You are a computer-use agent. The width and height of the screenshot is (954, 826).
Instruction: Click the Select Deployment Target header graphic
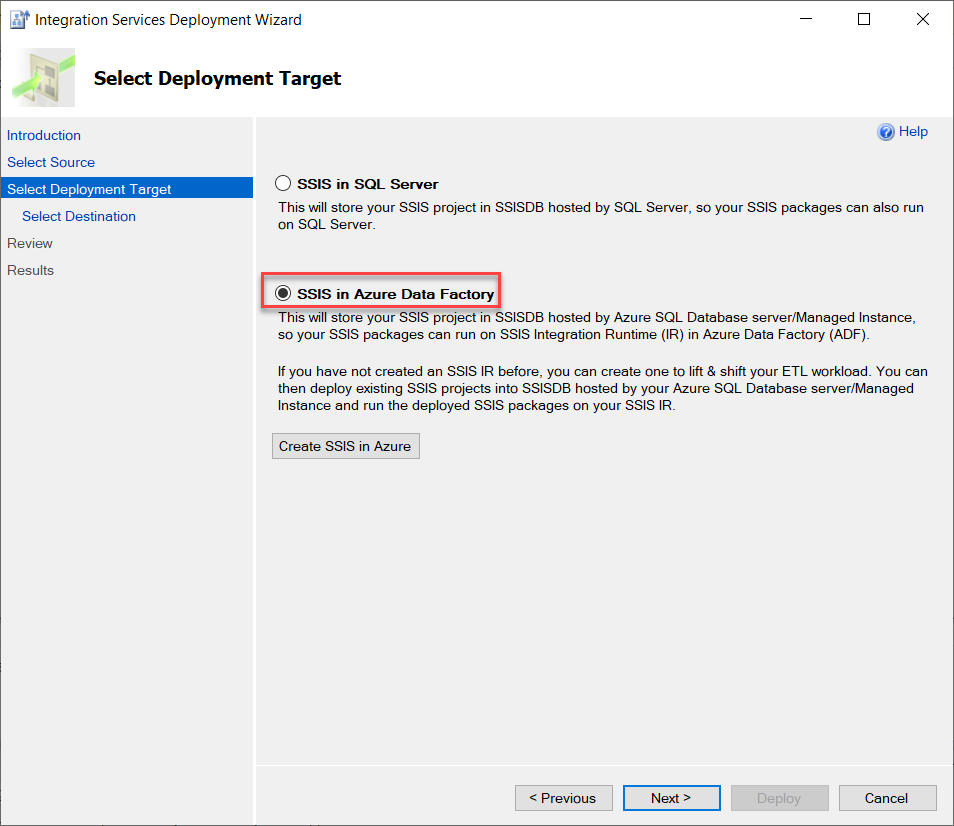(x=43, y=78)
